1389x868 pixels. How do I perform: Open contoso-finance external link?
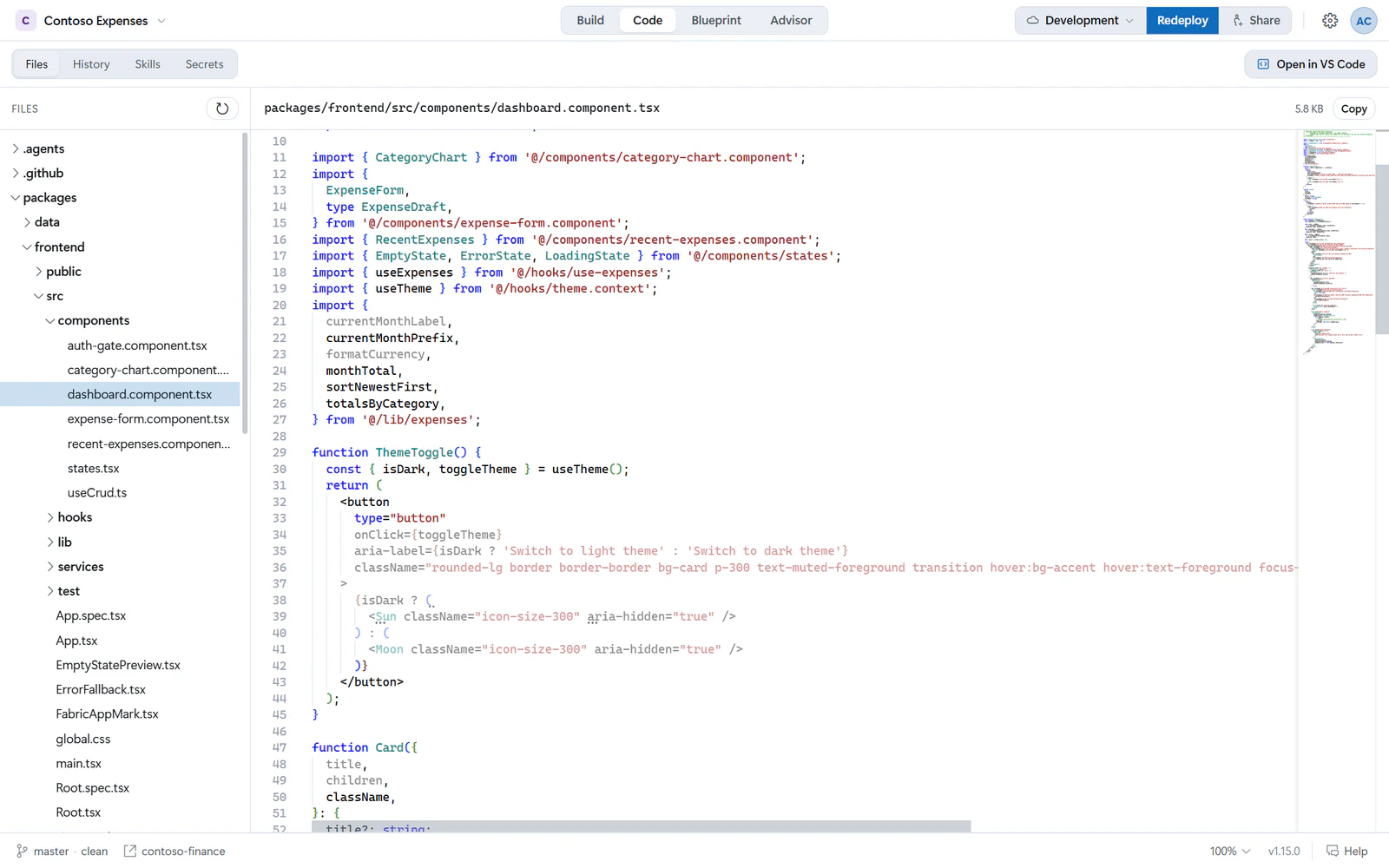click(174, 852)
